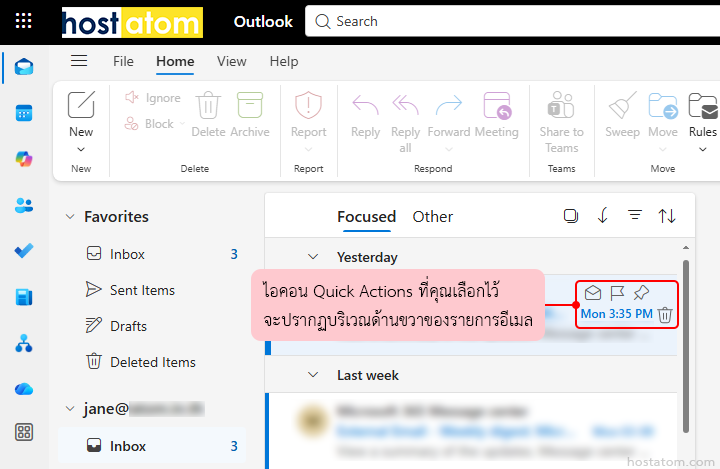Toggle the hamburger navigation pane button
Viewport: 720px width, 469px height.
click(79, 61)
